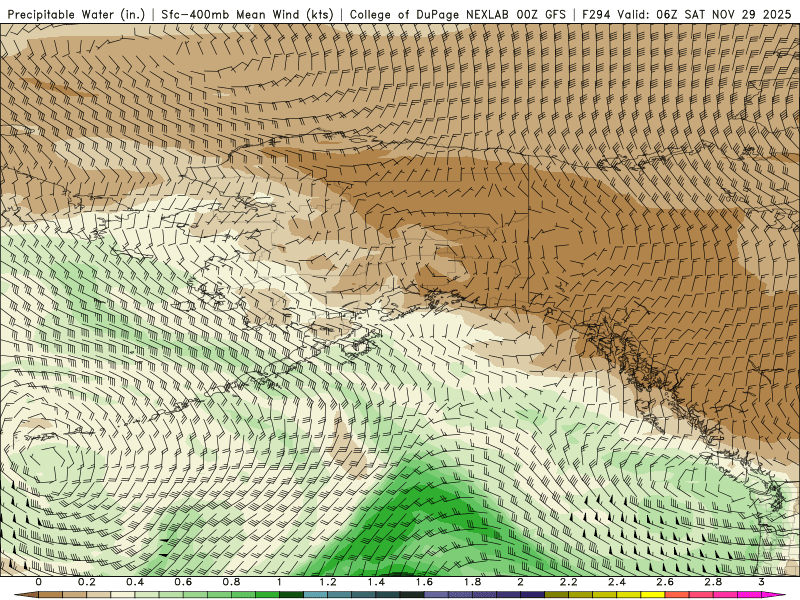Click the "College of DuPage NEXLAB" header text
The image size is (800, 600).
click(x=429, y=15)
